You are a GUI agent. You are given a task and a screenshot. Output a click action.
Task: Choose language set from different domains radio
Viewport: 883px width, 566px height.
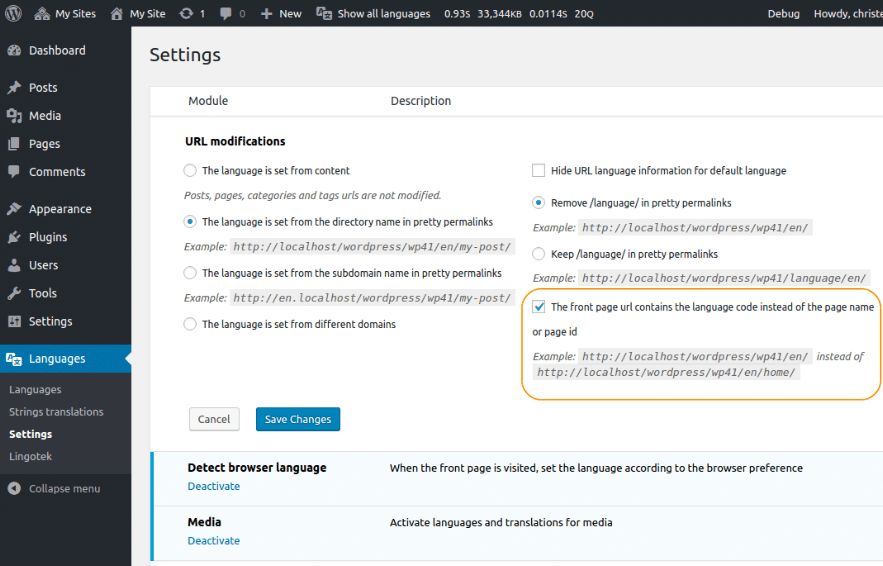coord(190,324)
